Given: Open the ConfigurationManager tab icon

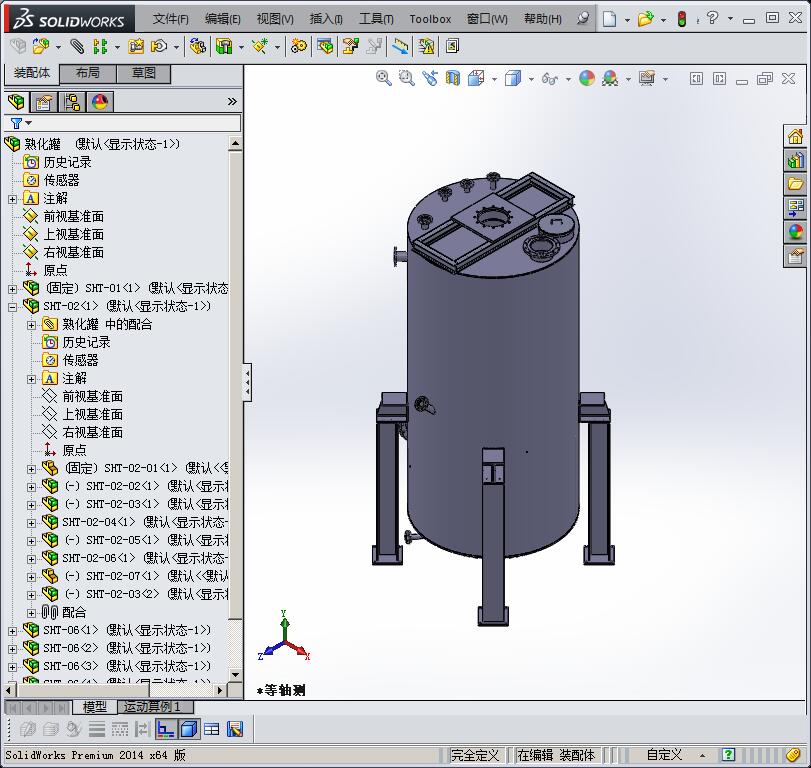Looking at the screenshot, I should (x=72, y=102).
